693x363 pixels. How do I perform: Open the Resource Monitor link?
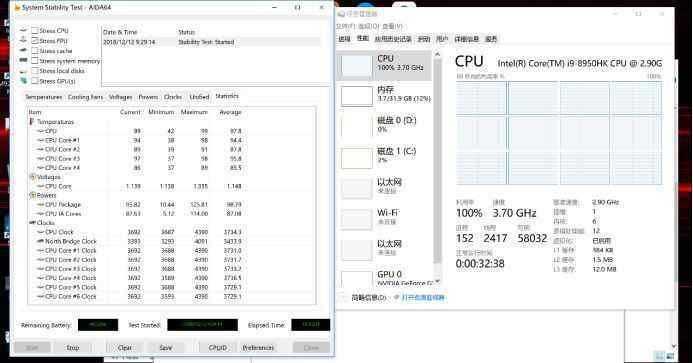click(x=423, y=298)
